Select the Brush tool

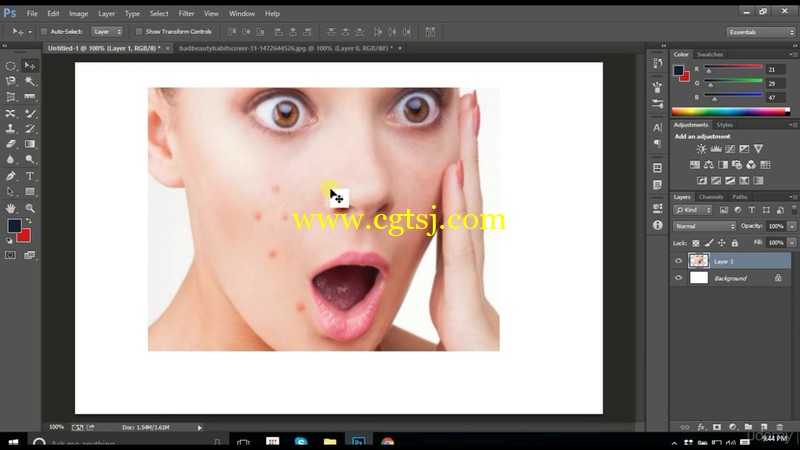tap(30, 113)
